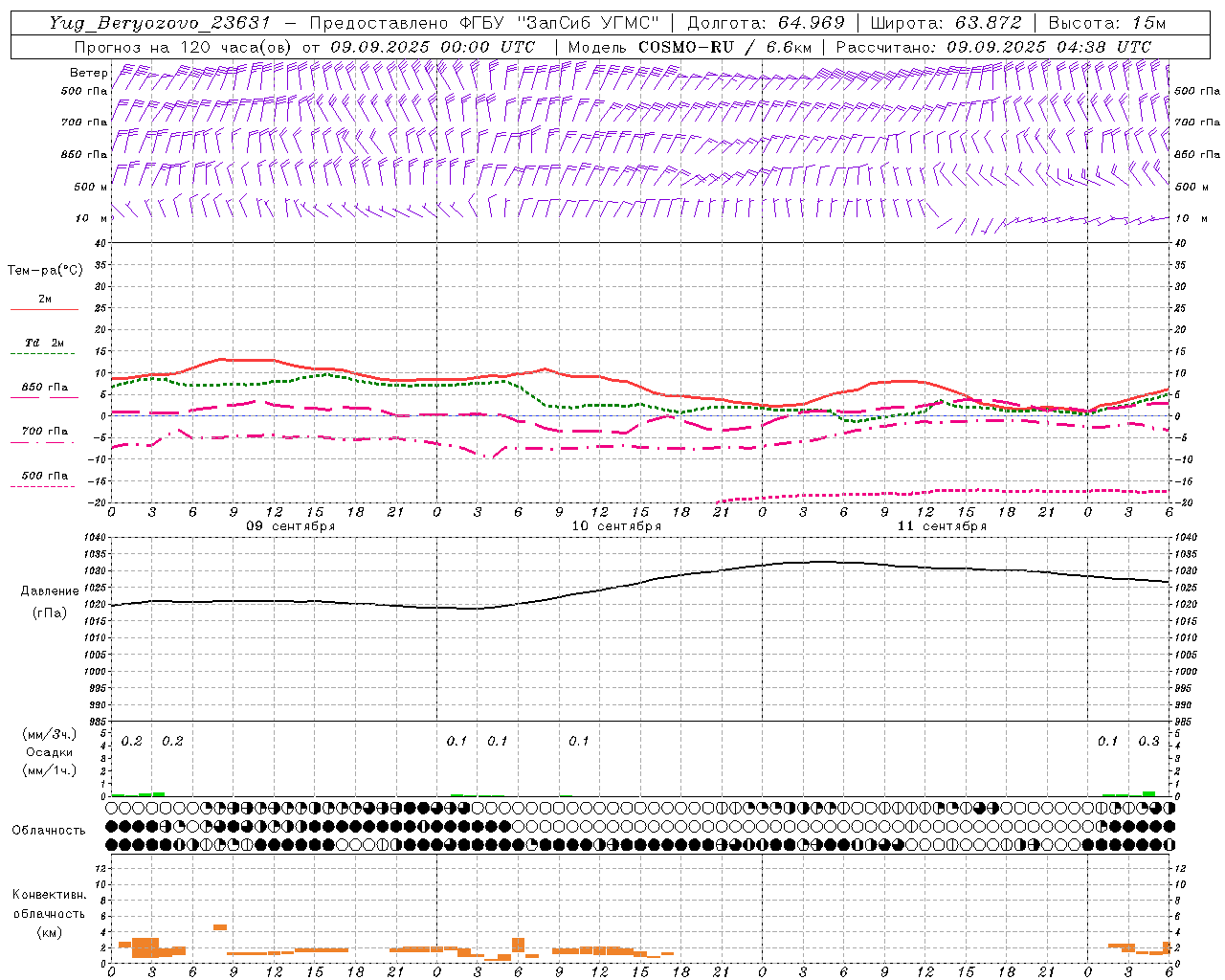Click the 11 сентября date label
This screenshot has width=1225, height=980.
942,526
